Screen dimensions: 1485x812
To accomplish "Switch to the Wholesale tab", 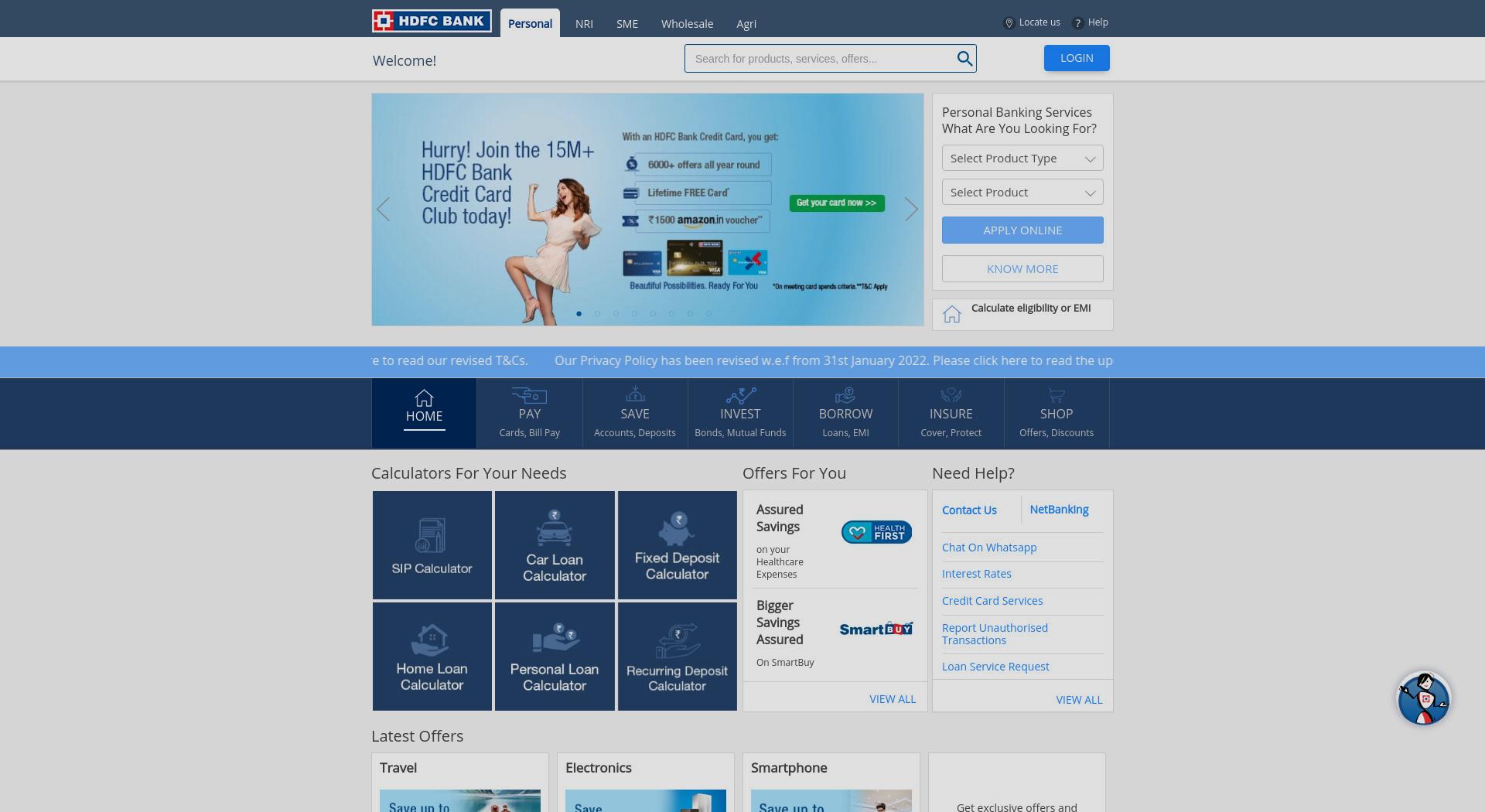I will (x=687, y=24).
